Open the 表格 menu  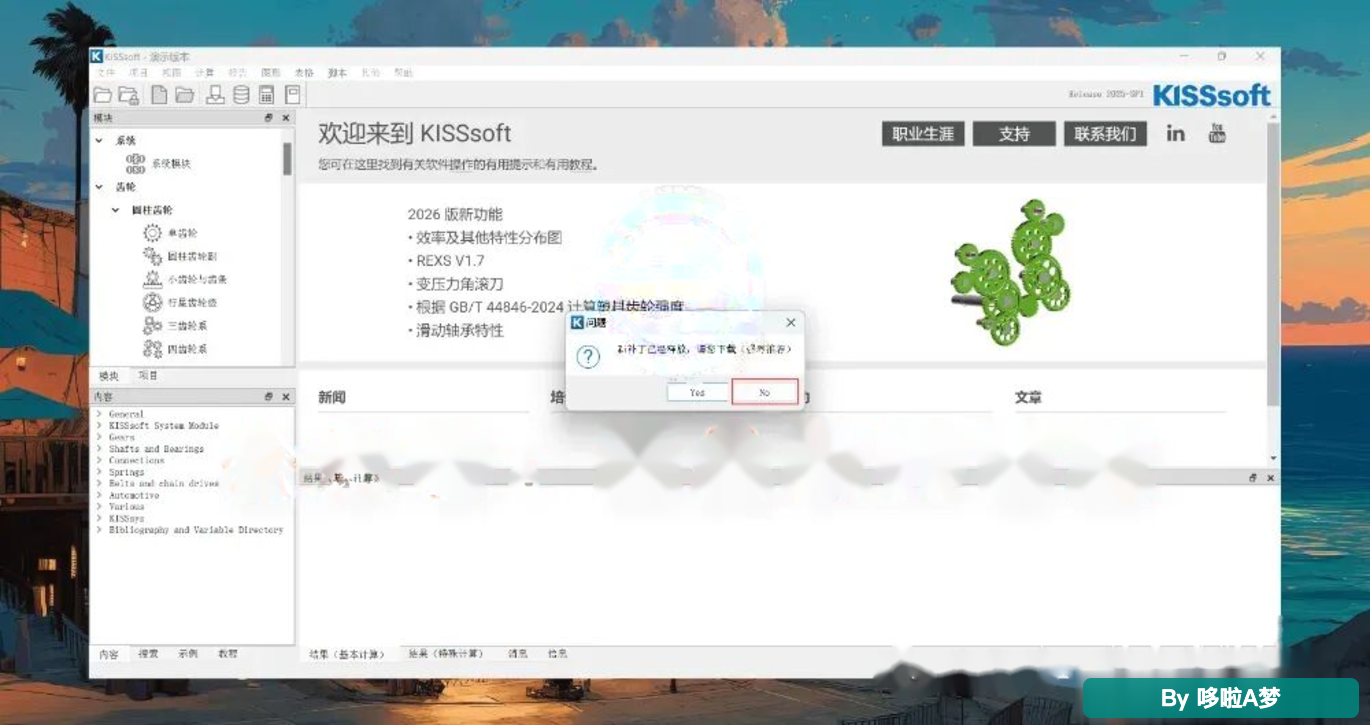[304, 73]
